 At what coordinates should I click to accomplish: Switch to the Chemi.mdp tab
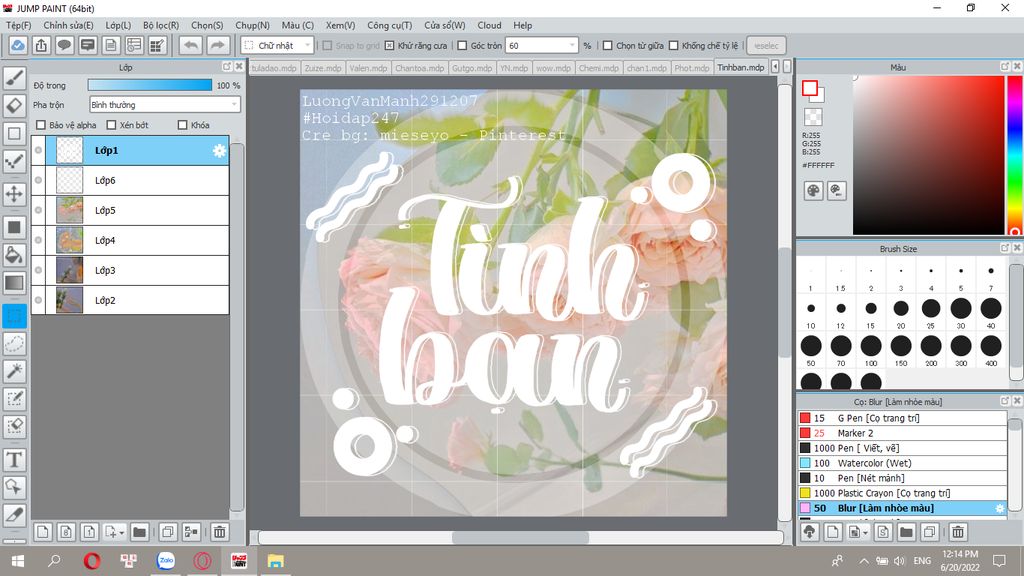598,67
